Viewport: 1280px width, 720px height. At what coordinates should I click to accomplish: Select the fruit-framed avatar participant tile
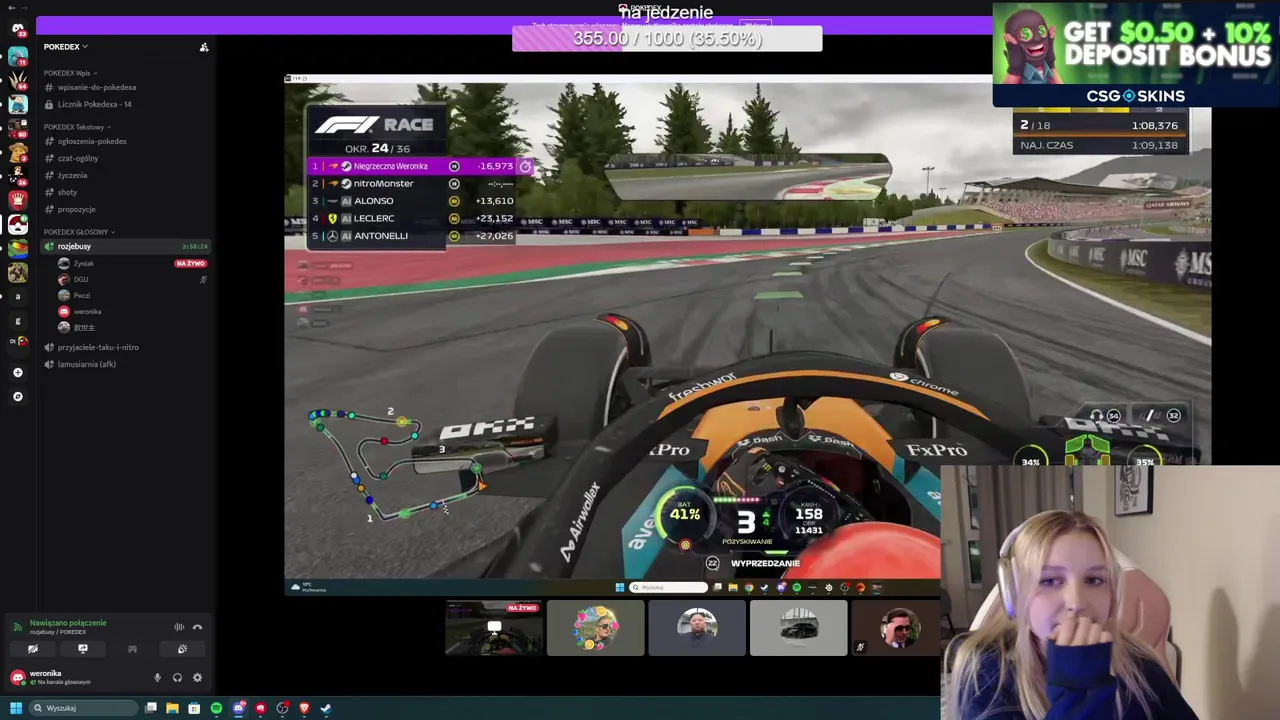(x=595, y=628)
